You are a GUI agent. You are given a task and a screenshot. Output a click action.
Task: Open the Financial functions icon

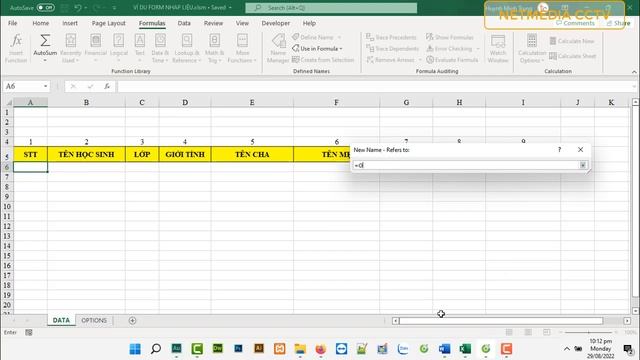tap(96, 40)
